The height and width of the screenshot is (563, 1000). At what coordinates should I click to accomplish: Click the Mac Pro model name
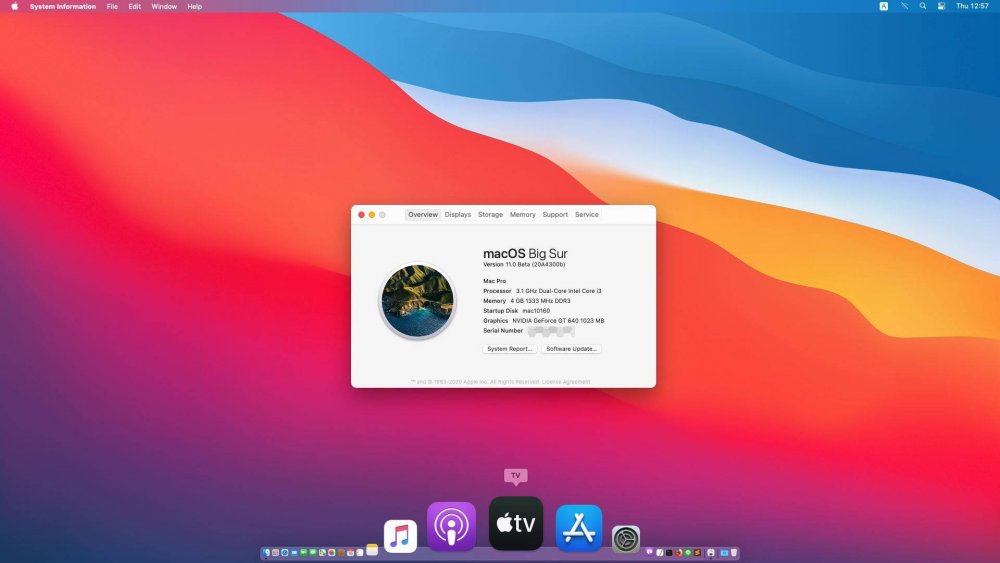(494, 281)
